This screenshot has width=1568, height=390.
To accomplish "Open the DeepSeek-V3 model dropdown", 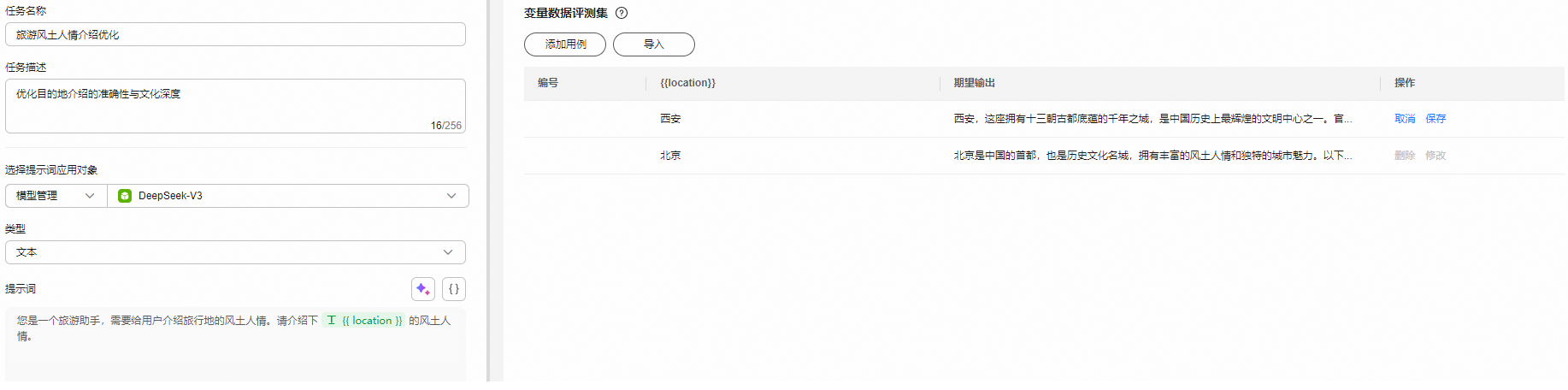I will 288,196.
